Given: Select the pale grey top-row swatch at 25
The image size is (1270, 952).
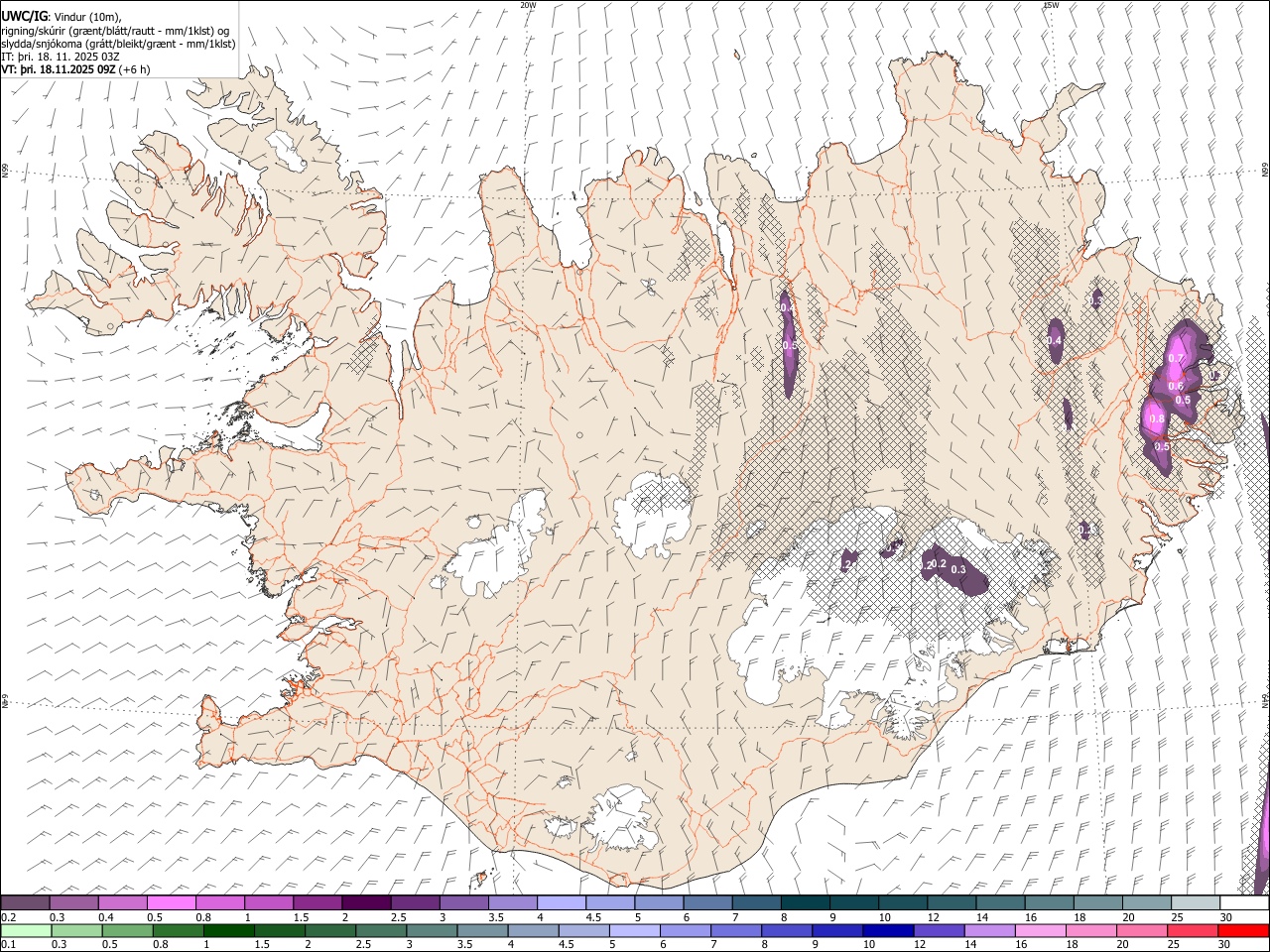Looking at the screenshot, I should (1196, 903).
